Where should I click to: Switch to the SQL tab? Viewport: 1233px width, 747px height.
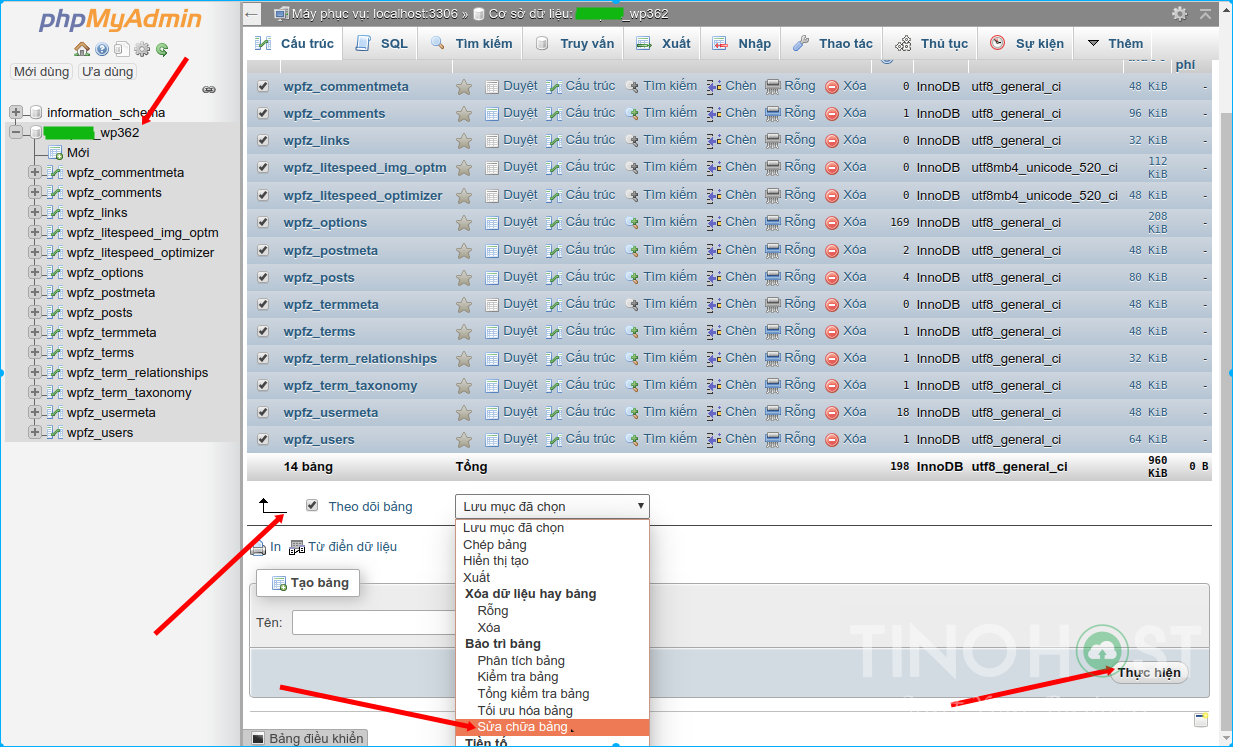tap(382, 43)
